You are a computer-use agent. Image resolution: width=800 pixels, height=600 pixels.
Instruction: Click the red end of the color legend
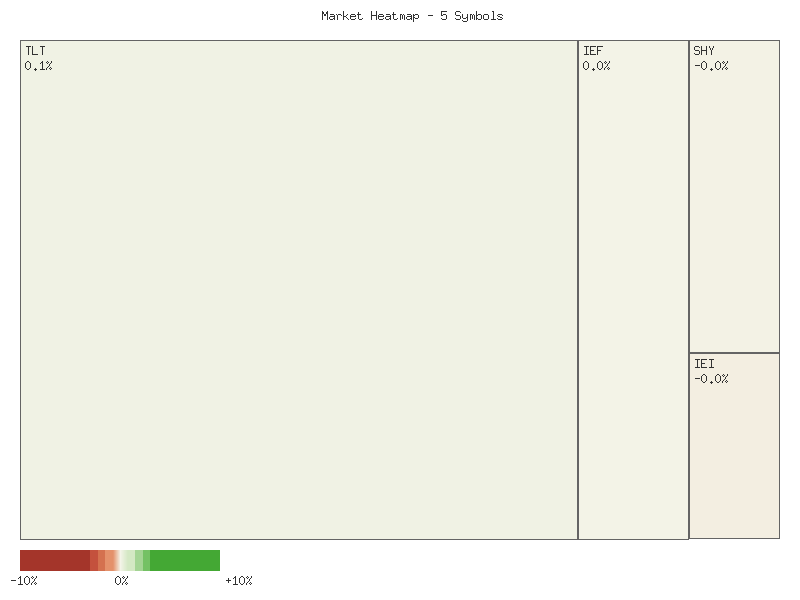tap(35, 561)
